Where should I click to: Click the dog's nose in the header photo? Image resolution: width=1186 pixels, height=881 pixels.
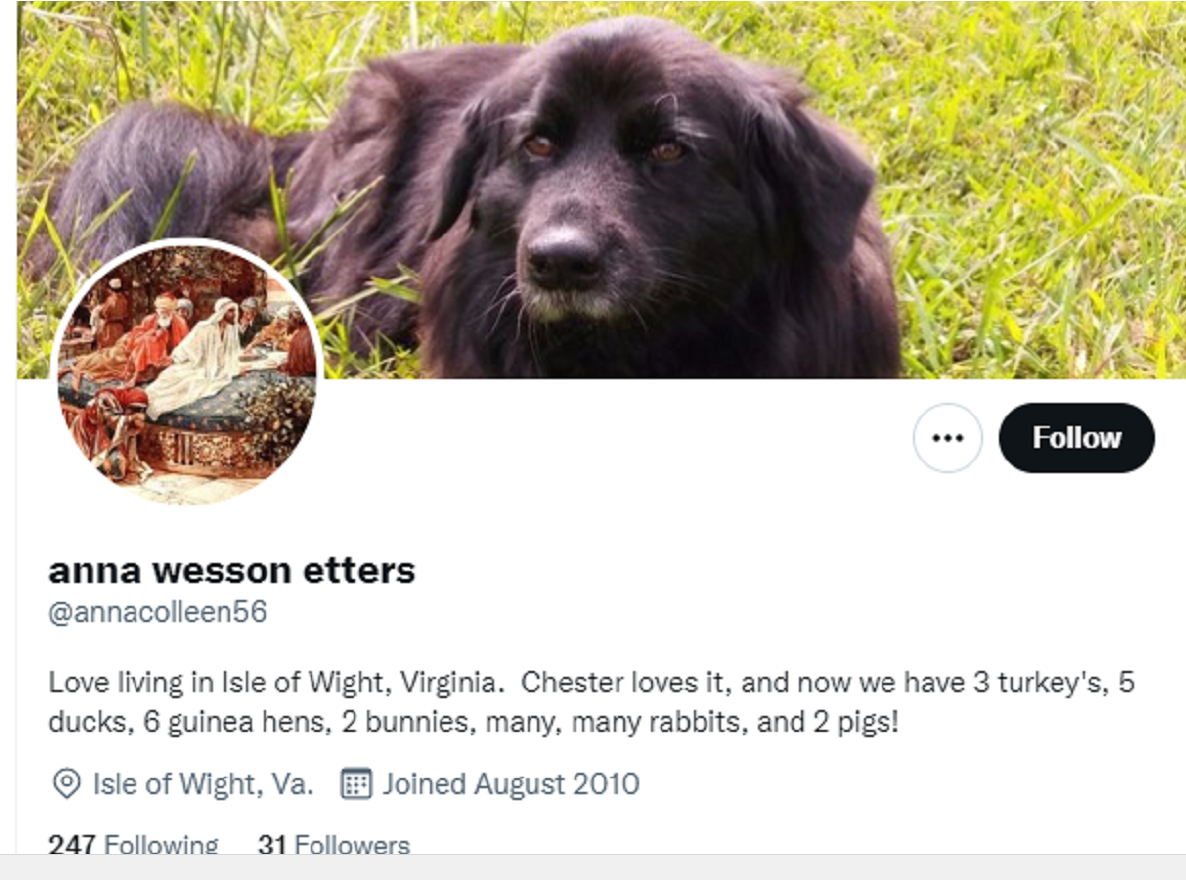(x=563, y=257)
